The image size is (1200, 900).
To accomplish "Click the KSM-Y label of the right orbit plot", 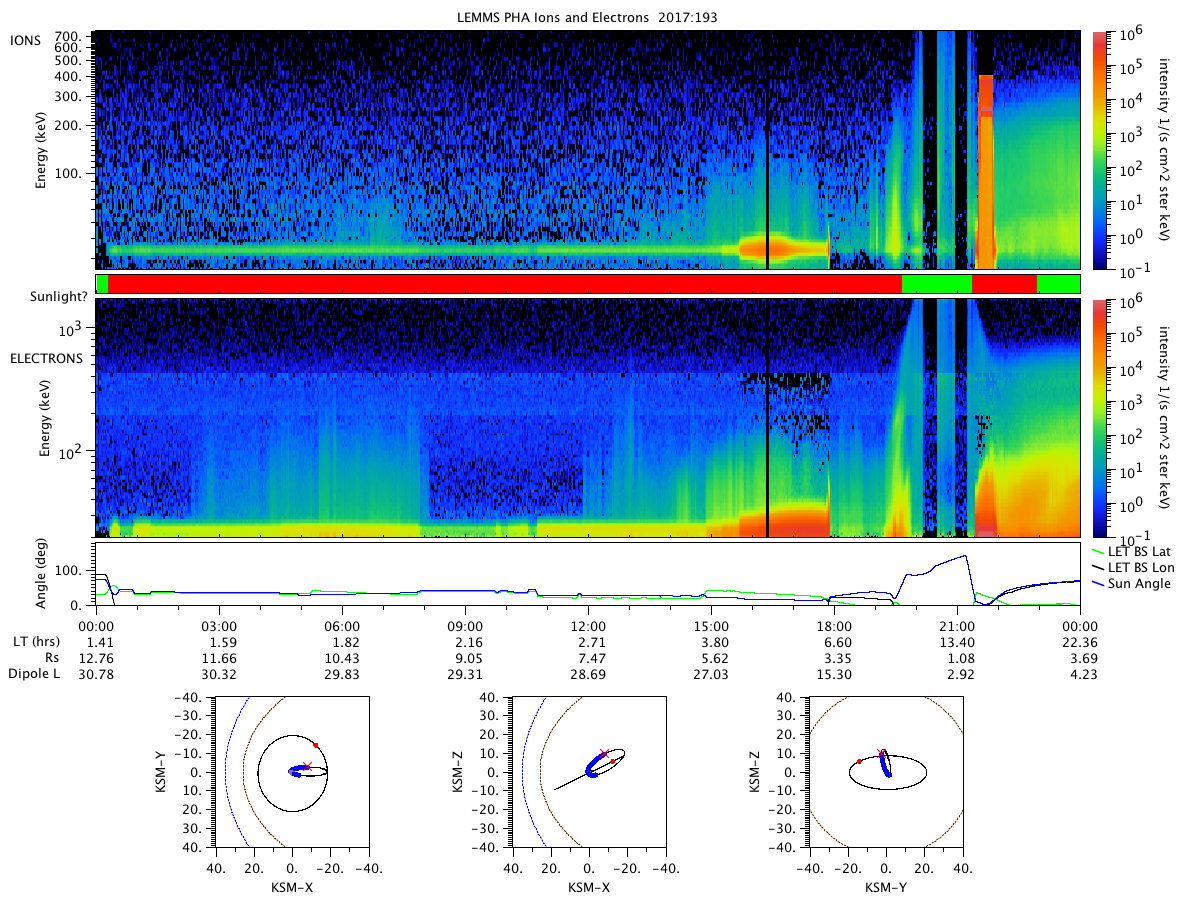I will [886, 887].
